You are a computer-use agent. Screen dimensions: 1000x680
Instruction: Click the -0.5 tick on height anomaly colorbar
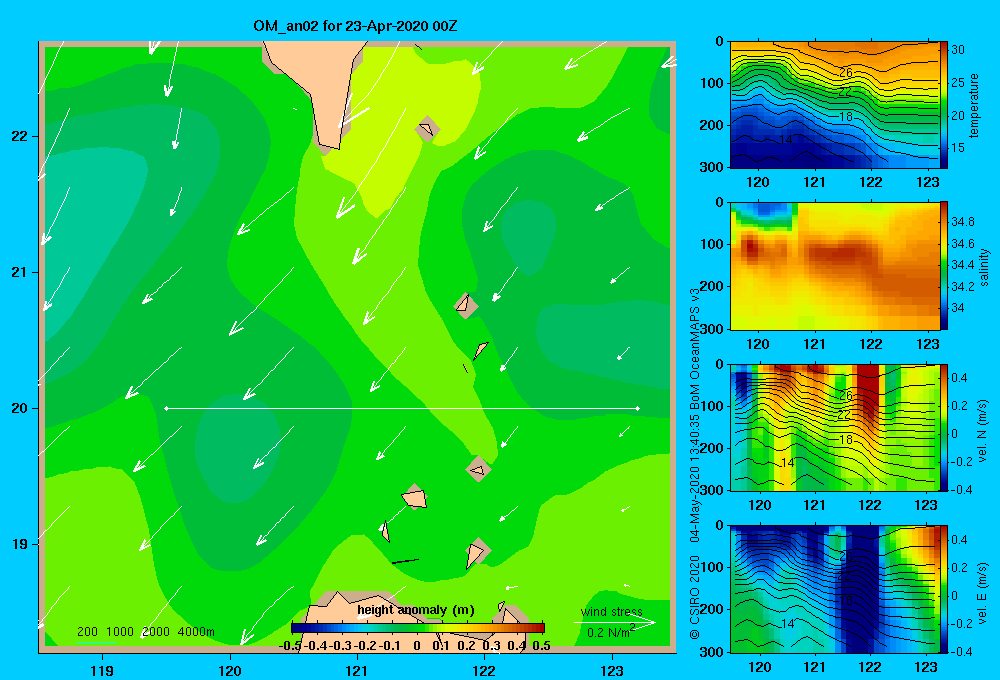(x=290, y=646)
